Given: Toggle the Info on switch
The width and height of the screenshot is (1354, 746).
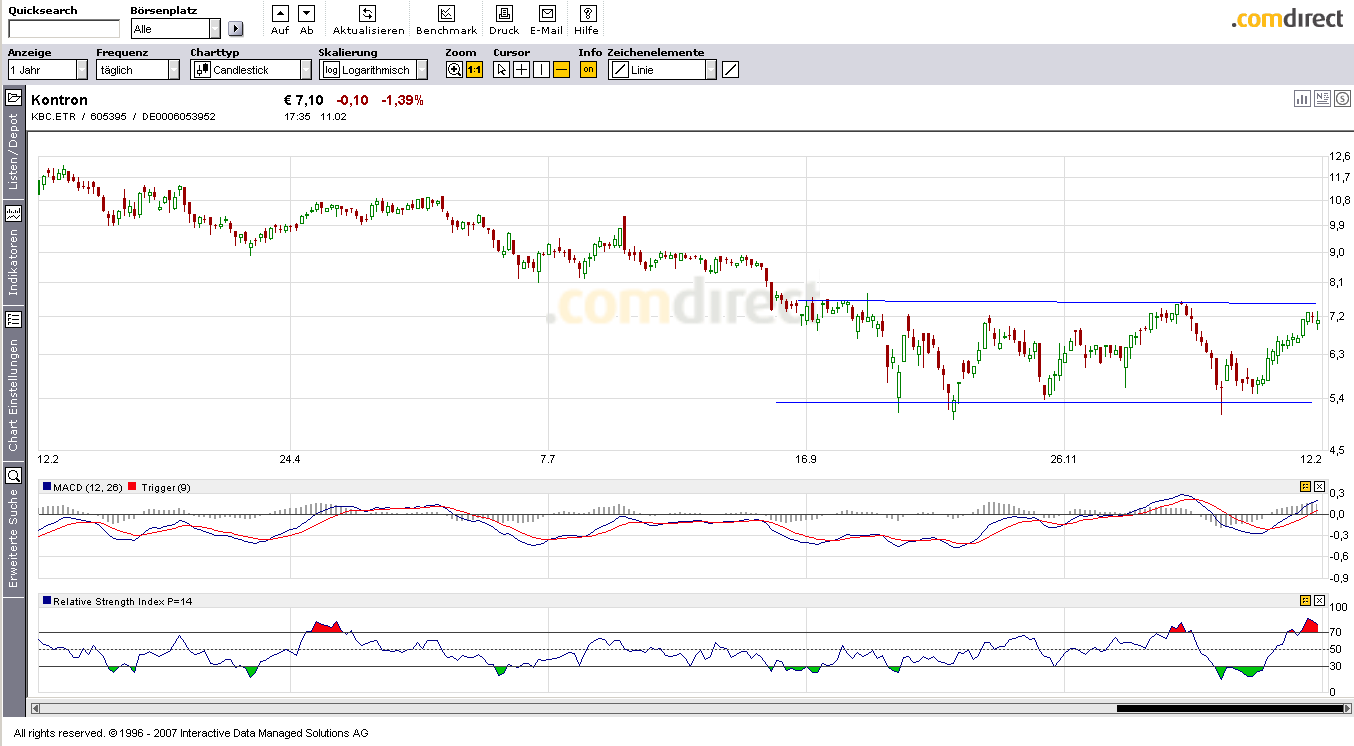Looking at the screenshot, I should click(x=588, y=70).
